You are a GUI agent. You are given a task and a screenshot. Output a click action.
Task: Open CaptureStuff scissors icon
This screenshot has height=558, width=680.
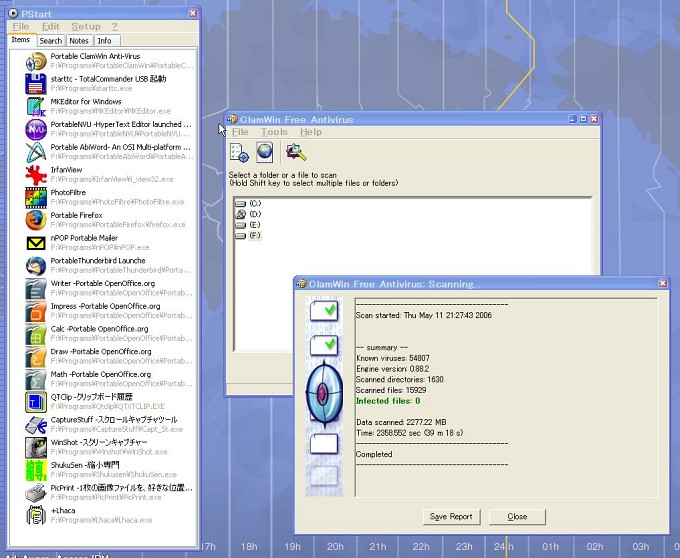[36, 425]
